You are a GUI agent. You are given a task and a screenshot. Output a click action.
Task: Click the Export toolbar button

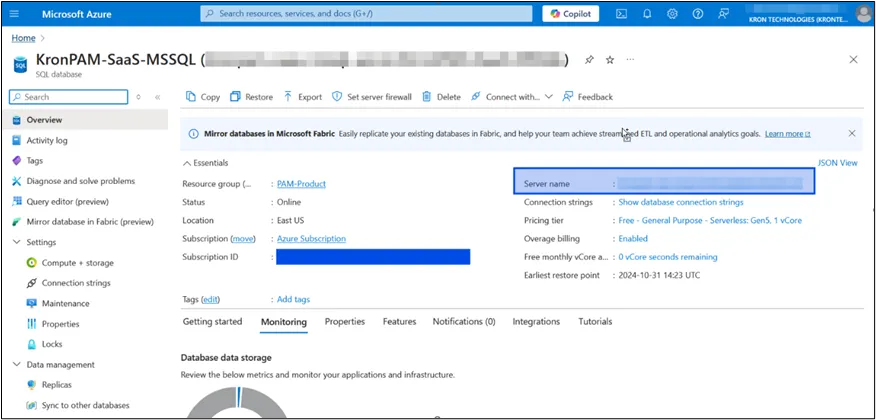click(303, 97)
